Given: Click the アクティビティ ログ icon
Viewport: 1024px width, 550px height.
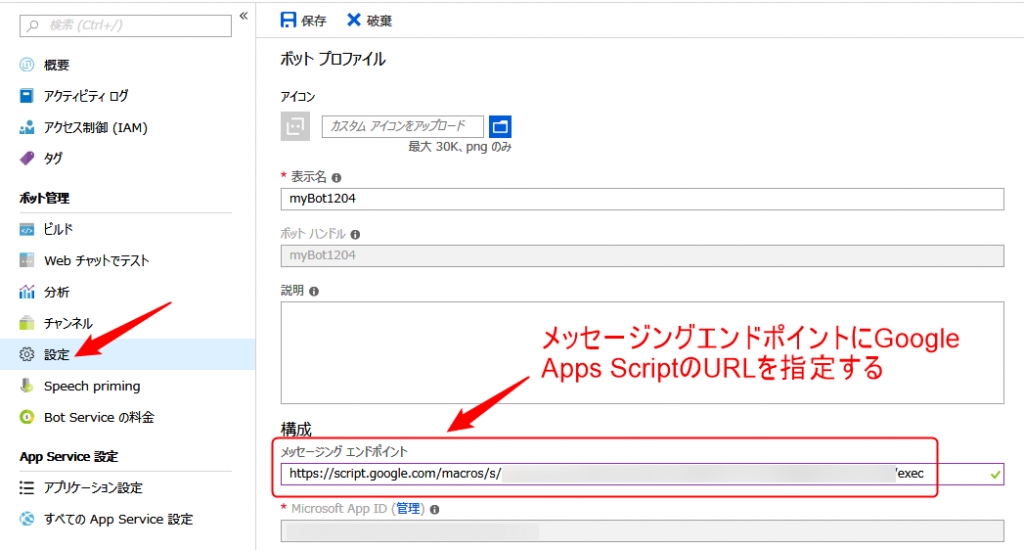Looking at the screenshot, I should [x=27, y=96].
